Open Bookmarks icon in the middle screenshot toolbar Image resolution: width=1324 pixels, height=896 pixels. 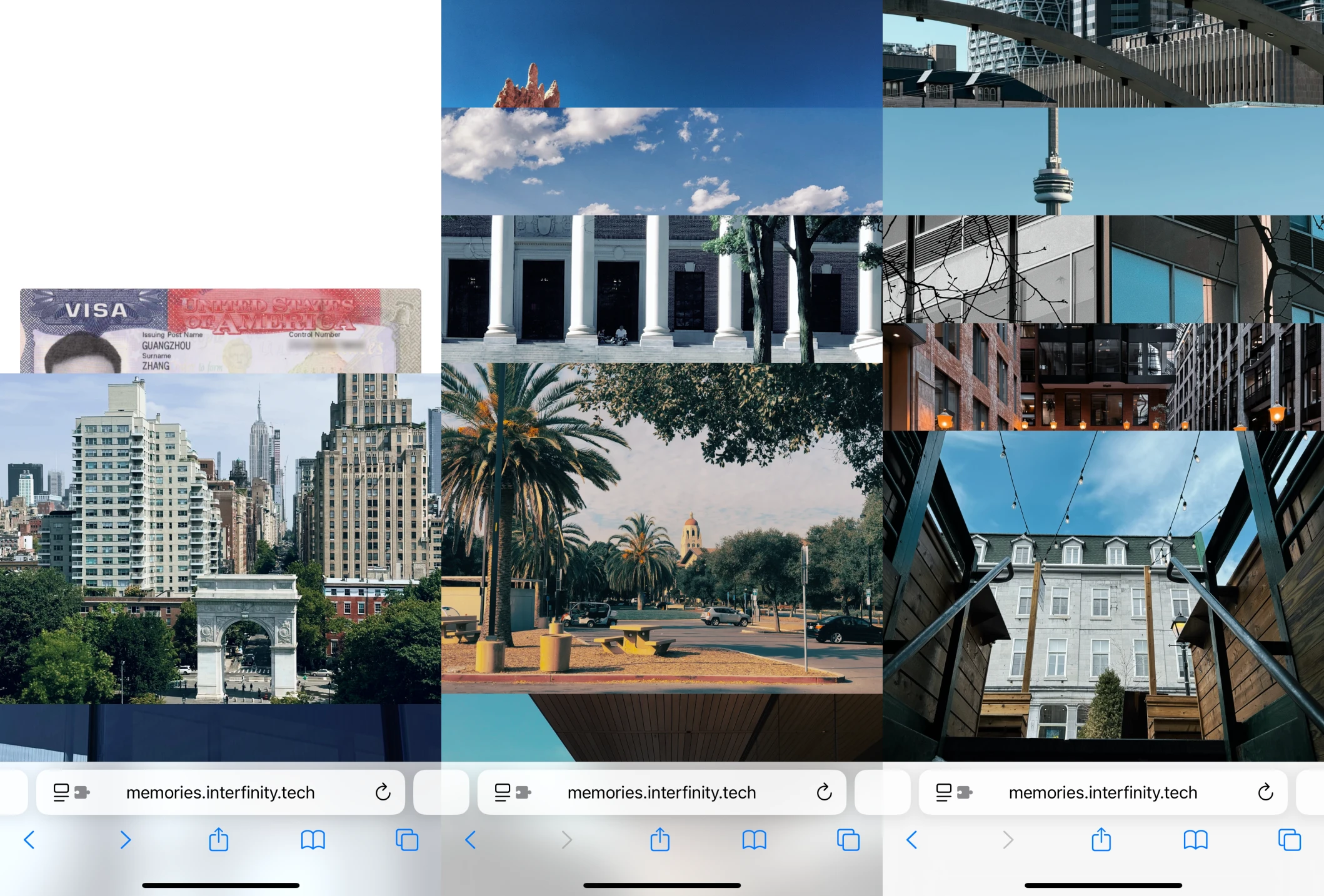pos(754,840)
